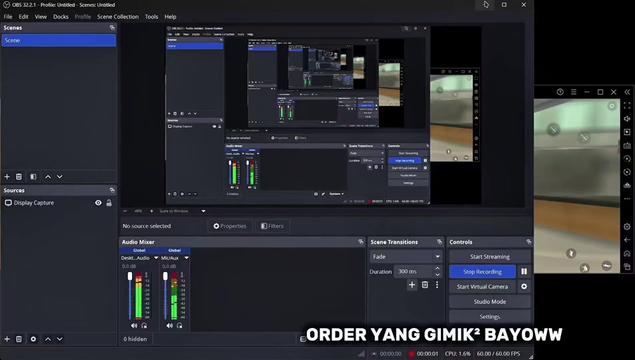Screen dimensions: 635x360
Task: Pause recording with the pause icon
Action: click(524, 271)
